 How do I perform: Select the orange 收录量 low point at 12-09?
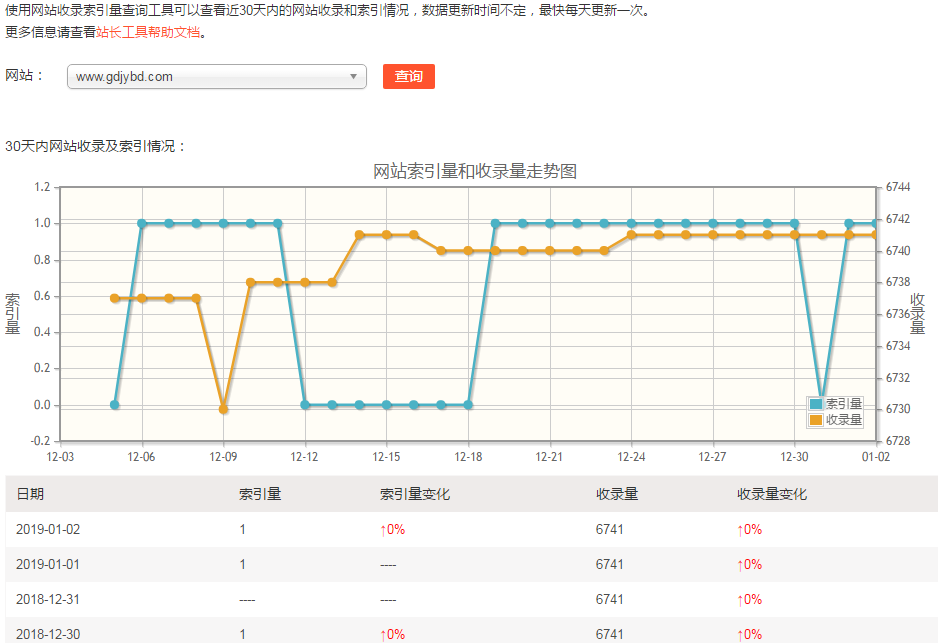(223, 409)
